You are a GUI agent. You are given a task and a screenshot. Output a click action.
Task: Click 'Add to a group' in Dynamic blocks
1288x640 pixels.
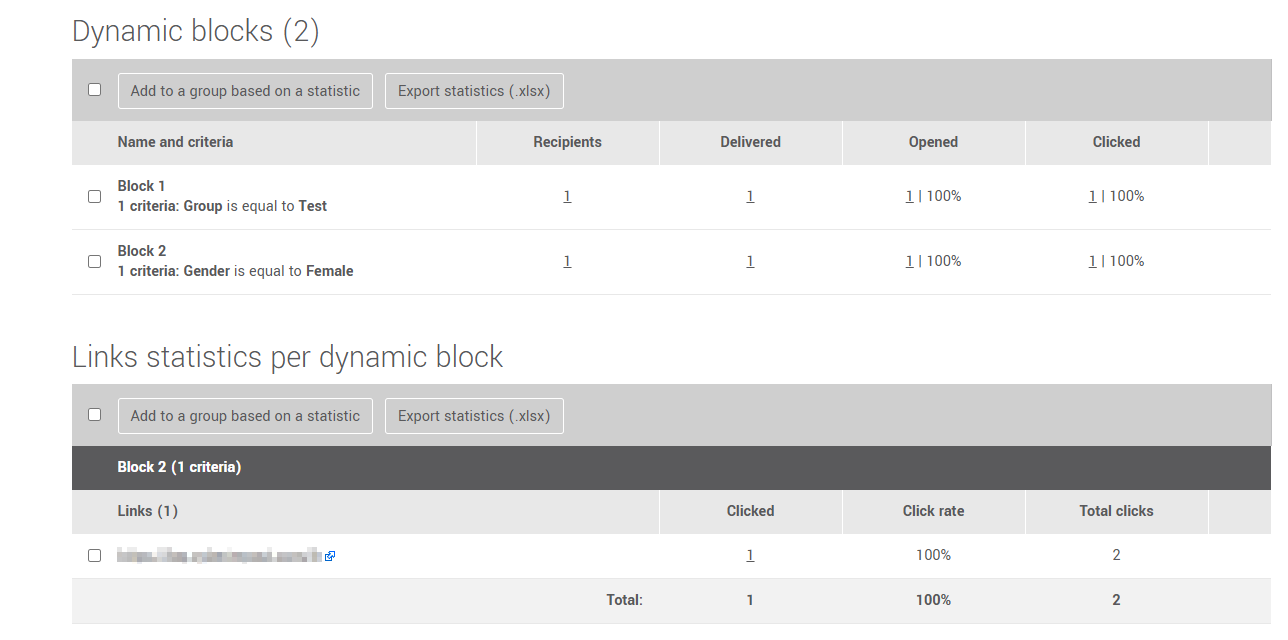pyautogui.click(x=245, y=91)
